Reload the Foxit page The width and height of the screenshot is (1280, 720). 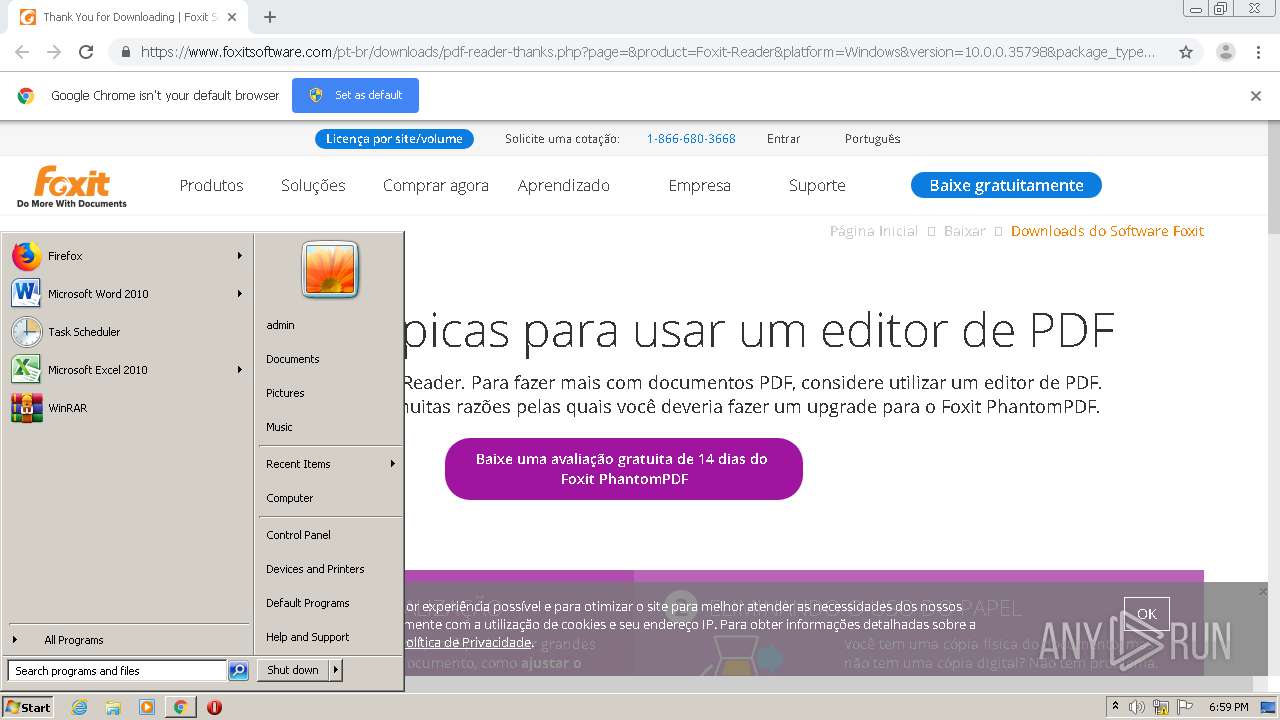86,52
